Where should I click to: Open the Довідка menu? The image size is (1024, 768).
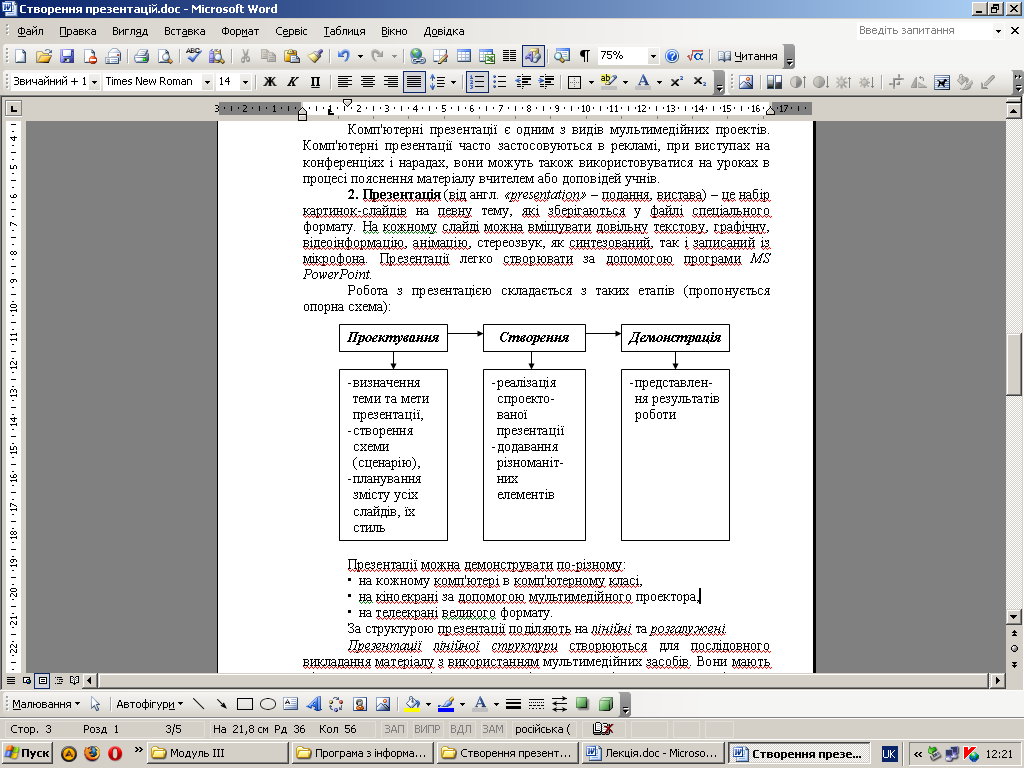pyautogui.click(x=443, y=31)
